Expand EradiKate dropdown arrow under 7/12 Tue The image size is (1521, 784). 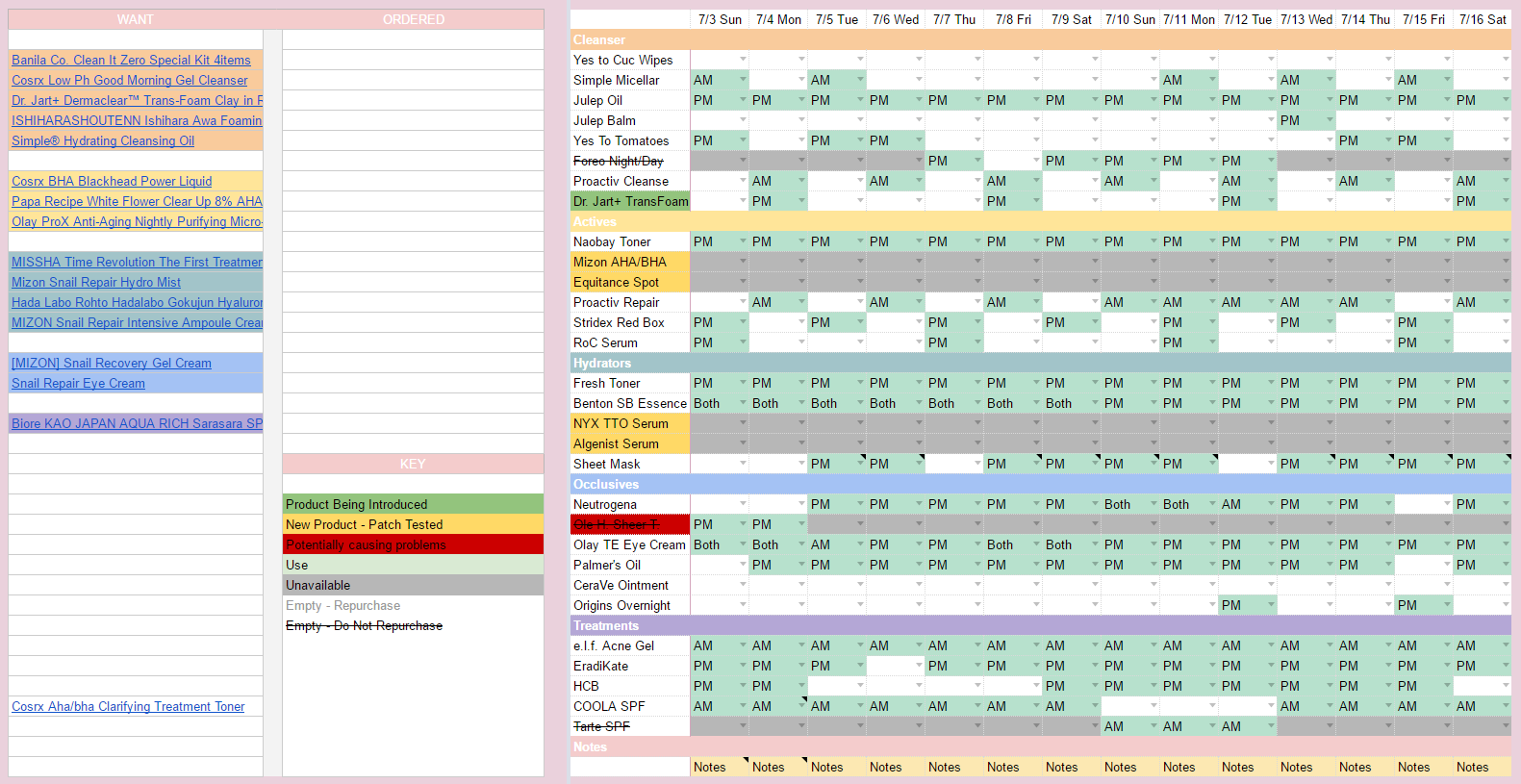[1271, 666]
